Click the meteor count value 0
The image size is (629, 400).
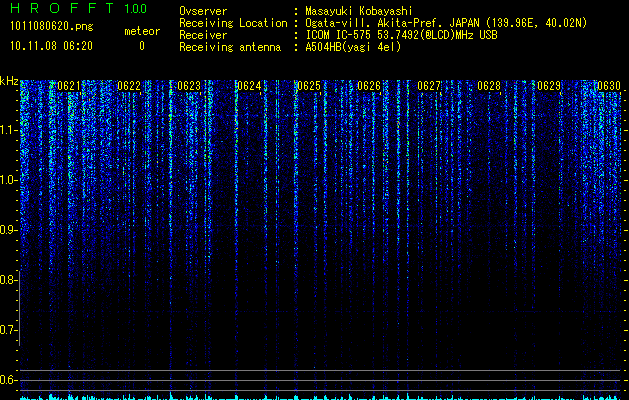142,46
